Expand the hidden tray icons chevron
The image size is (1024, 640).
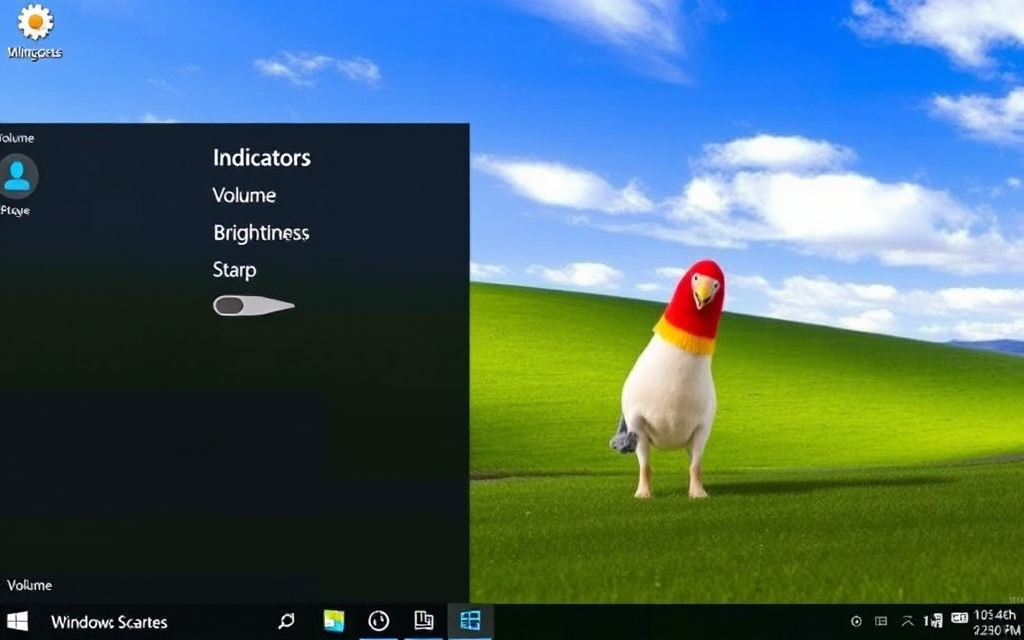pos(907,621)
